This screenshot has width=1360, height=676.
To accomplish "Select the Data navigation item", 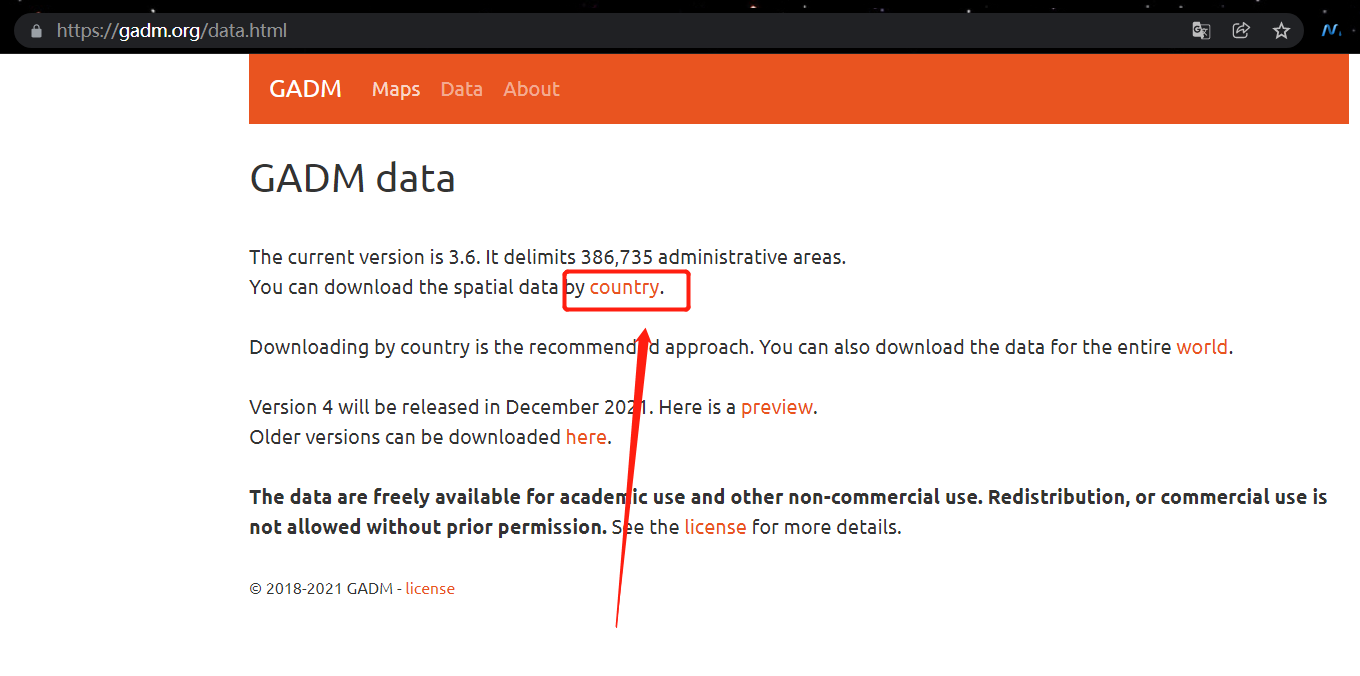I will click(x=461, y=89).
